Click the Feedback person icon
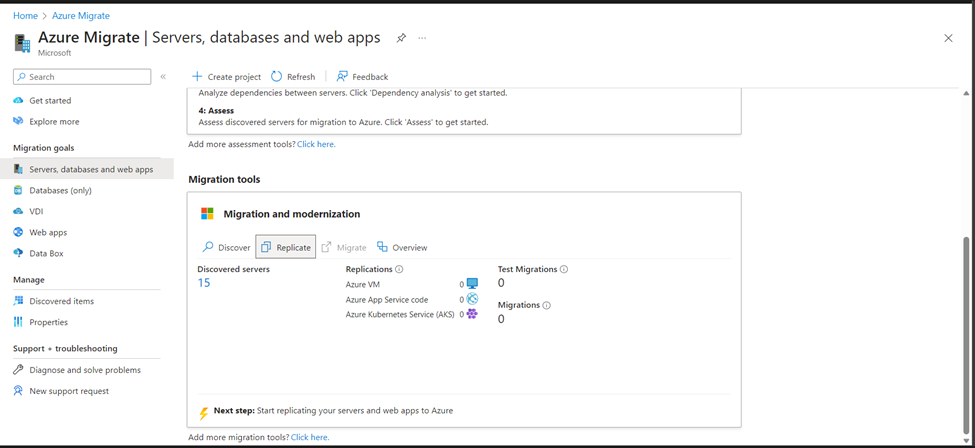 tap(342, 77)
